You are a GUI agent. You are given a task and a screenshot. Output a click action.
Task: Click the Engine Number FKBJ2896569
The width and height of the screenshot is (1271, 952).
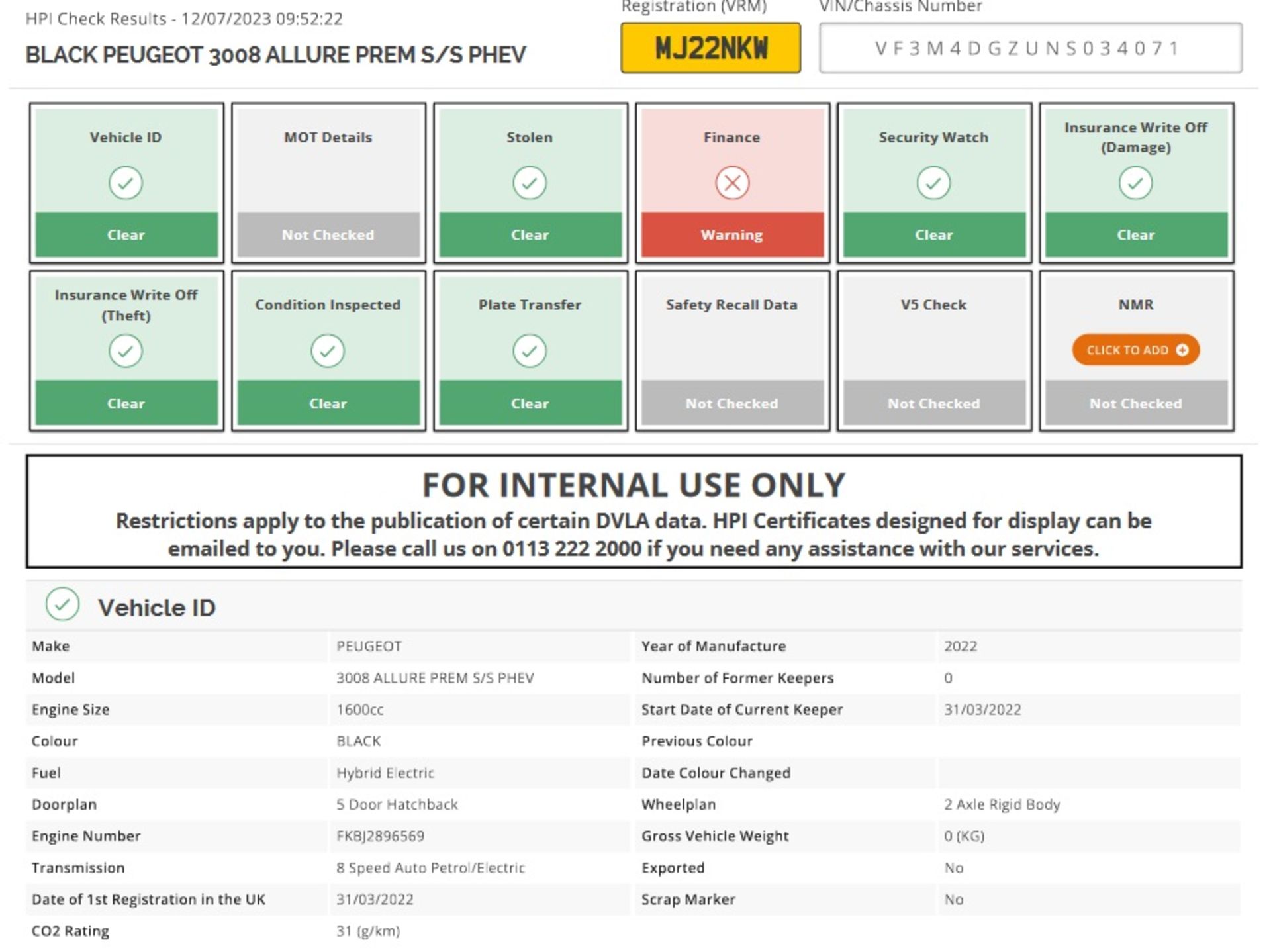click(380, 836)
